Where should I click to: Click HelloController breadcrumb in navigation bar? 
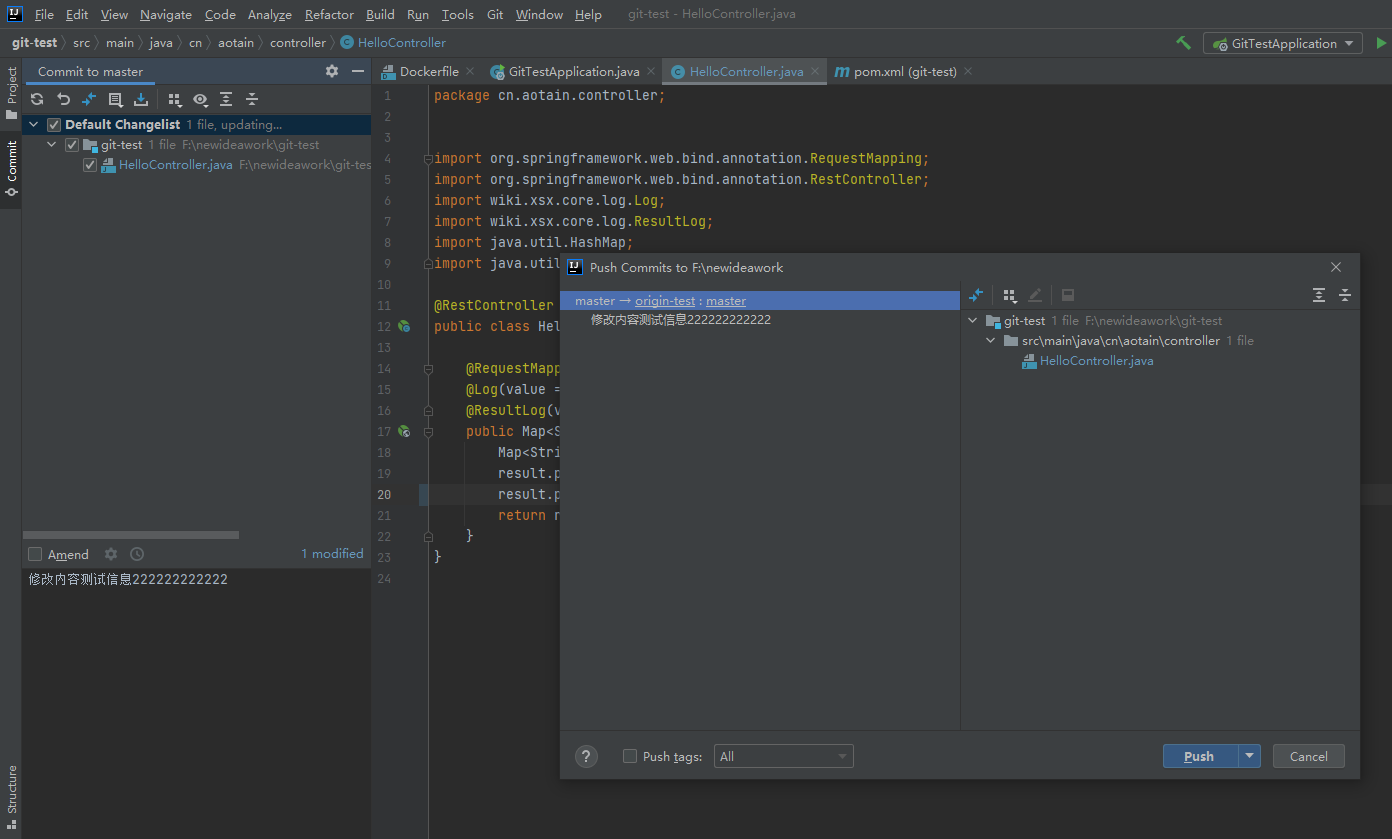tap(393, 43)
